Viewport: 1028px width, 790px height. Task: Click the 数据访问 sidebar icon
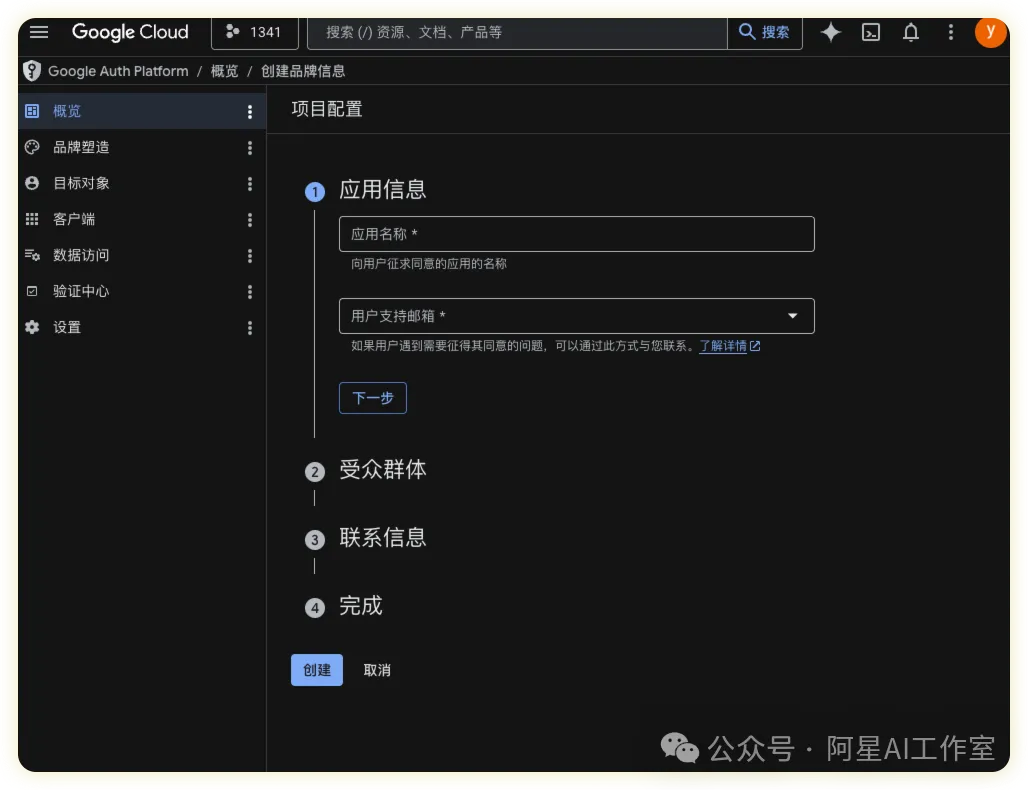click(x=32, y=255)
